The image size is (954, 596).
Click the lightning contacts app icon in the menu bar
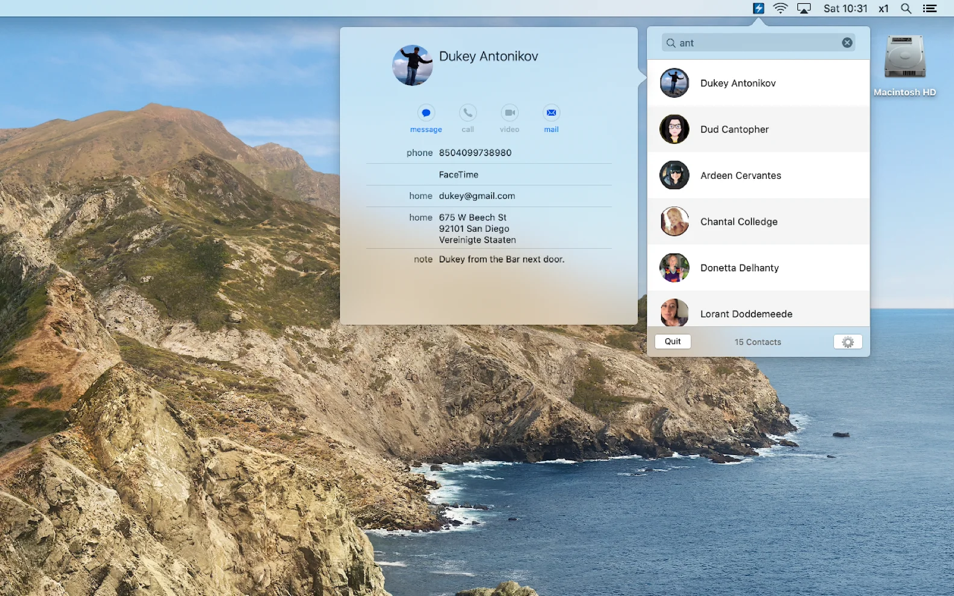click(x=758, y=8)
